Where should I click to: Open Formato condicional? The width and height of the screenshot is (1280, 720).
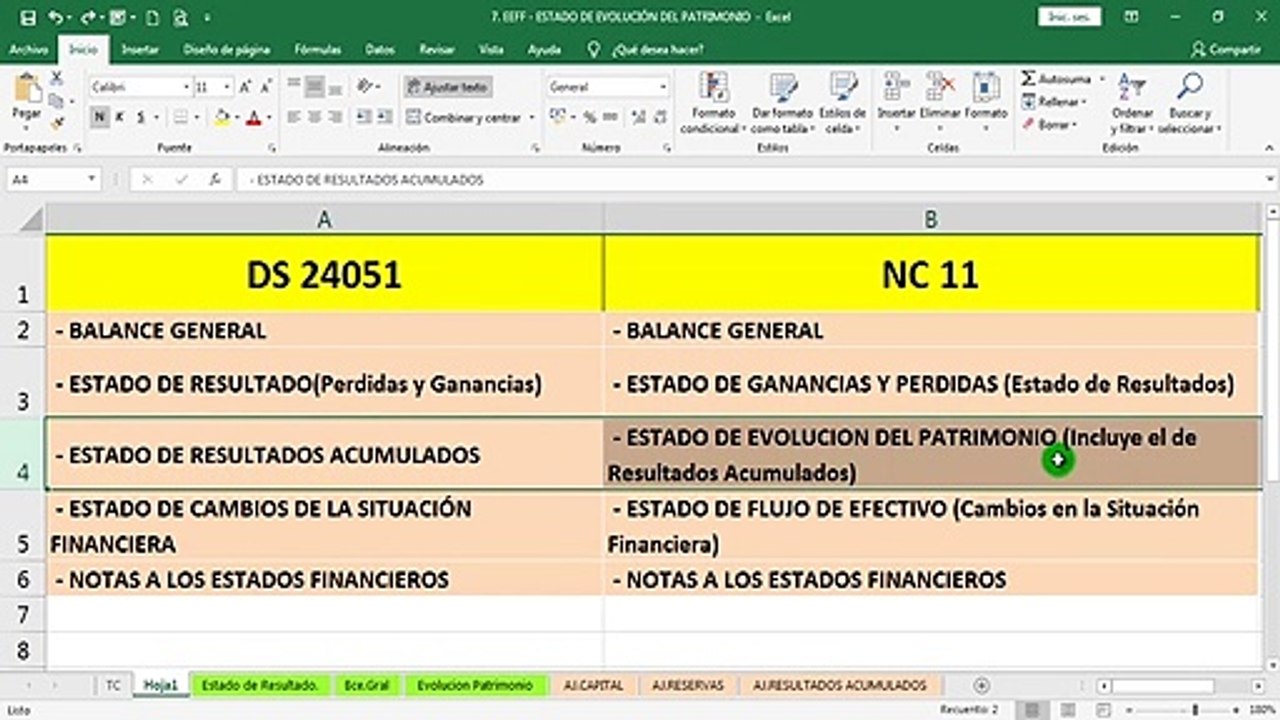pos(714,103)
